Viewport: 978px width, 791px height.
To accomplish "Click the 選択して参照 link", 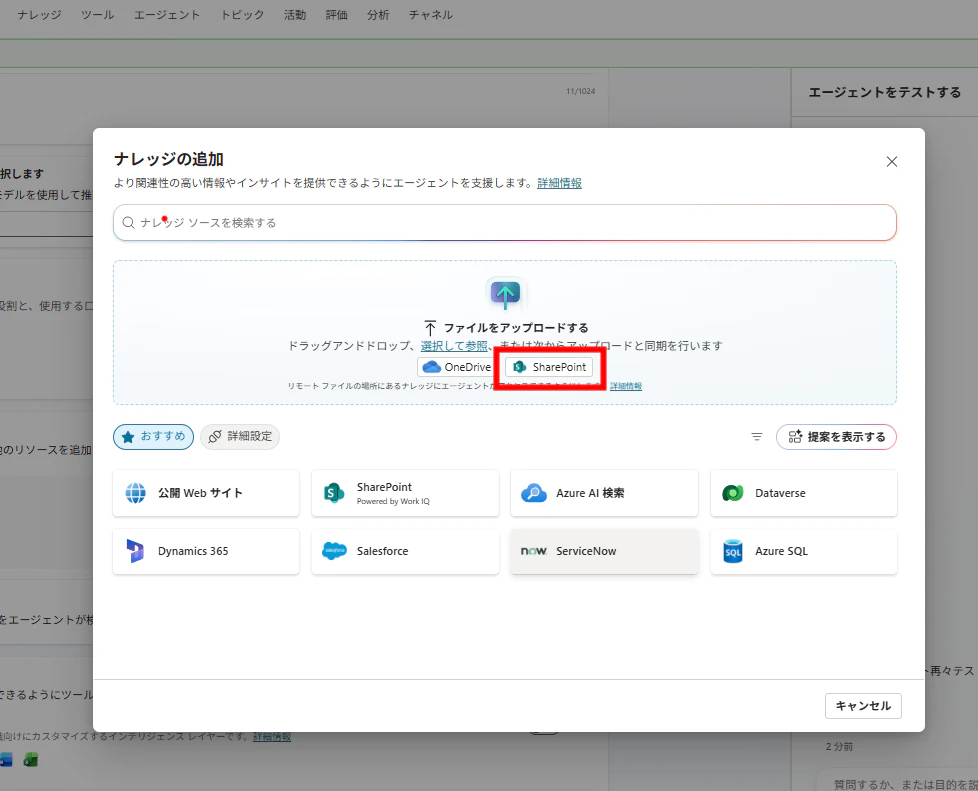I will coord(454,346).
